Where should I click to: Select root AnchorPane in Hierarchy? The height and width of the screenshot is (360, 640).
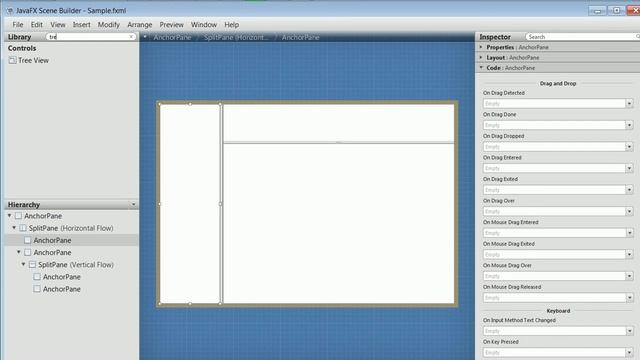point(43,216)
